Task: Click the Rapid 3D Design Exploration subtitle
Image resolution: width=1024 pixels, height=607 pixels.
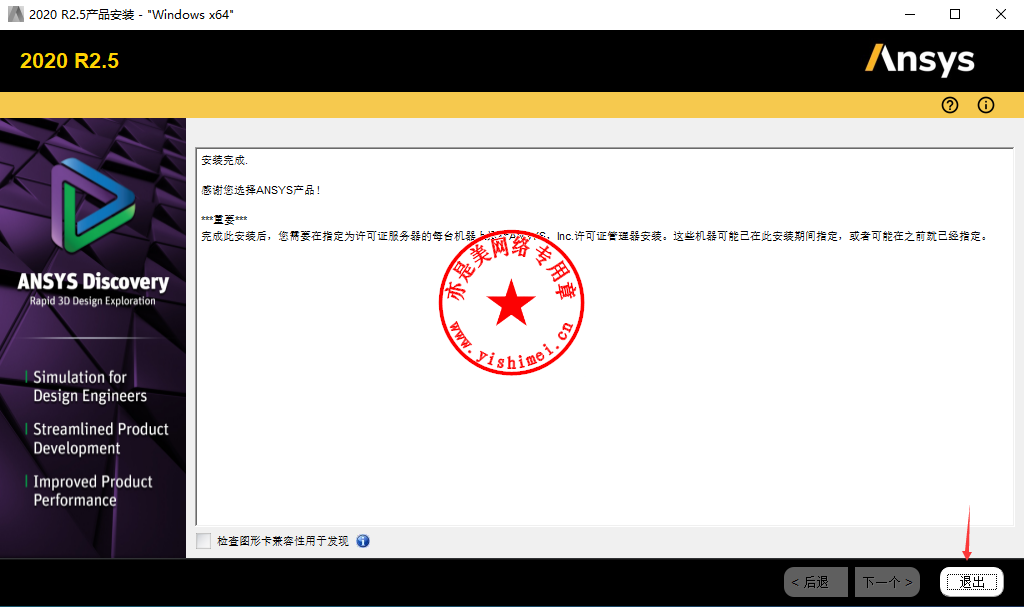Action: tap(93, 301)
